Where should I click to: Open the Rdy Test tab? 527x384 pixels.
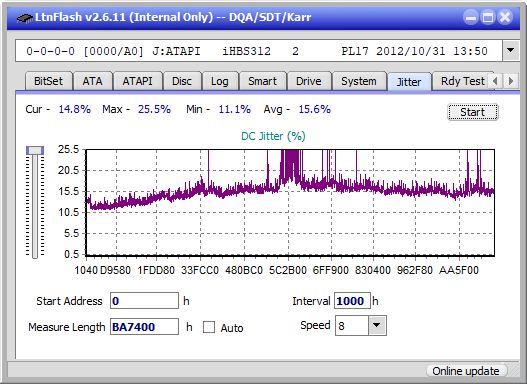[x=462, y=81]
